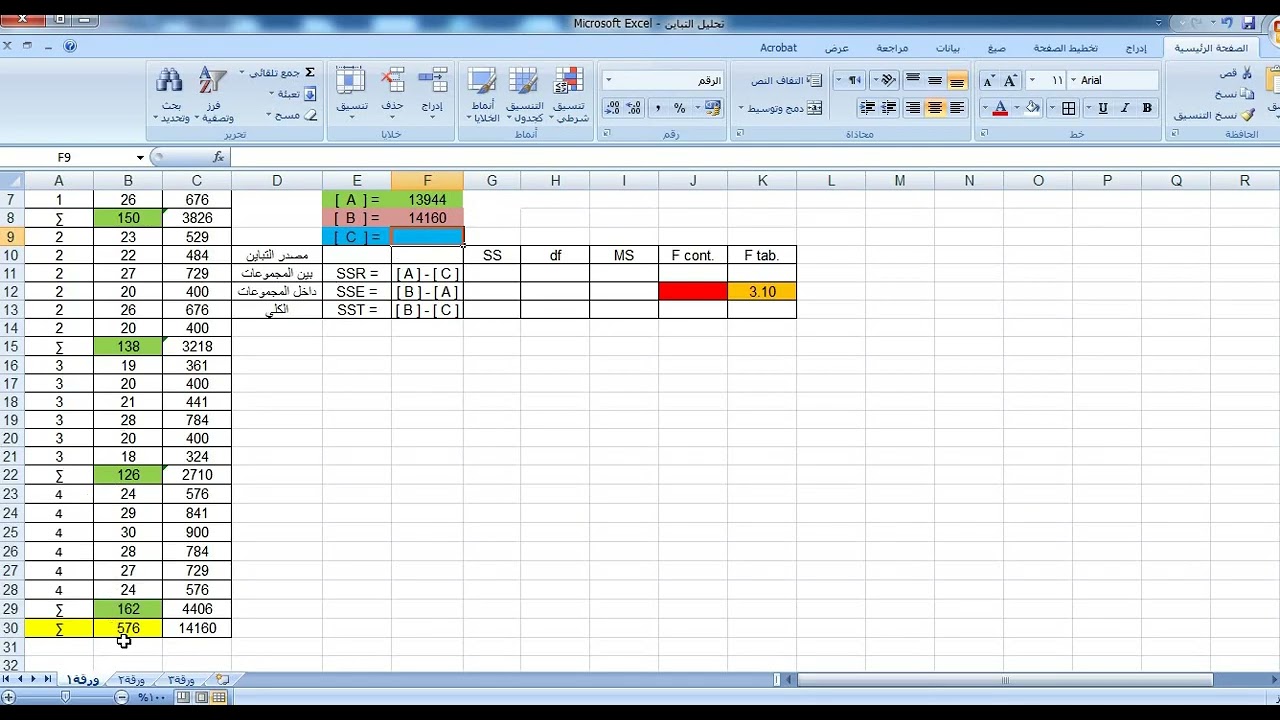
Task: Open Home tab (الصفحة الرئيسية)
Action: pyautogui.click(x=1211, y=48)
